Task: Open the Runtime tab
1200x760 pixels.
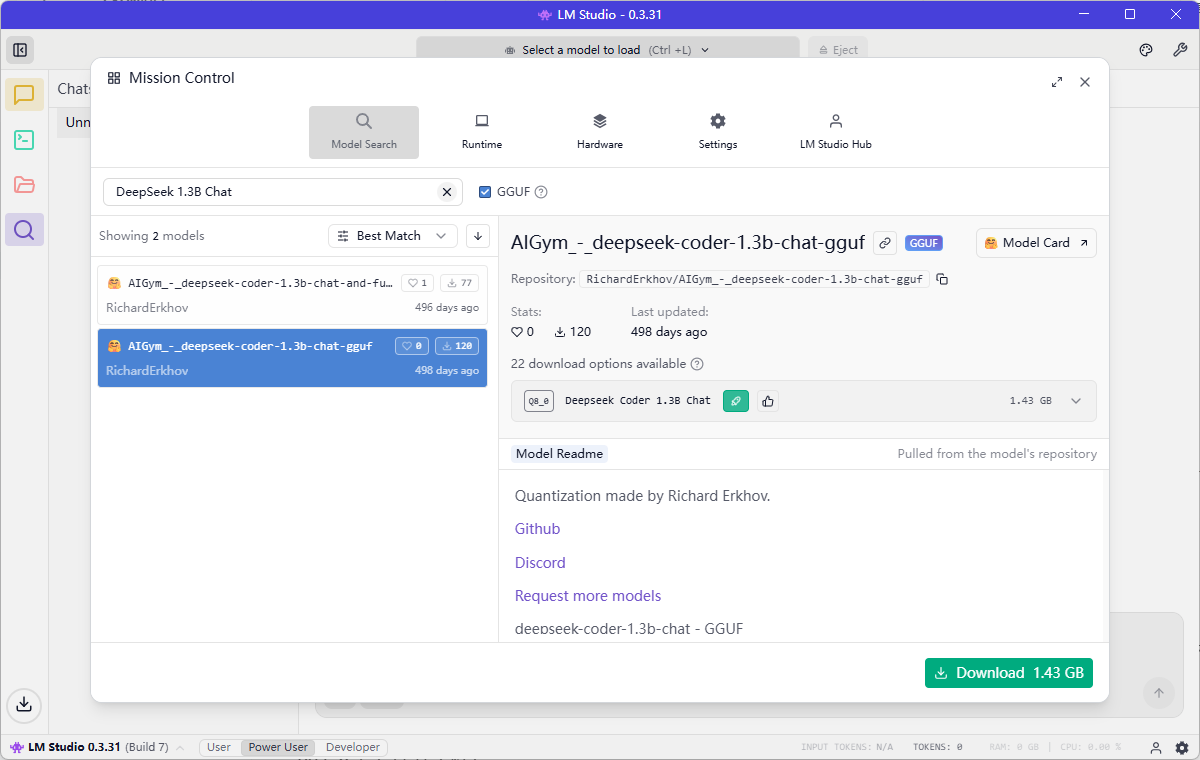Action: 482,132
